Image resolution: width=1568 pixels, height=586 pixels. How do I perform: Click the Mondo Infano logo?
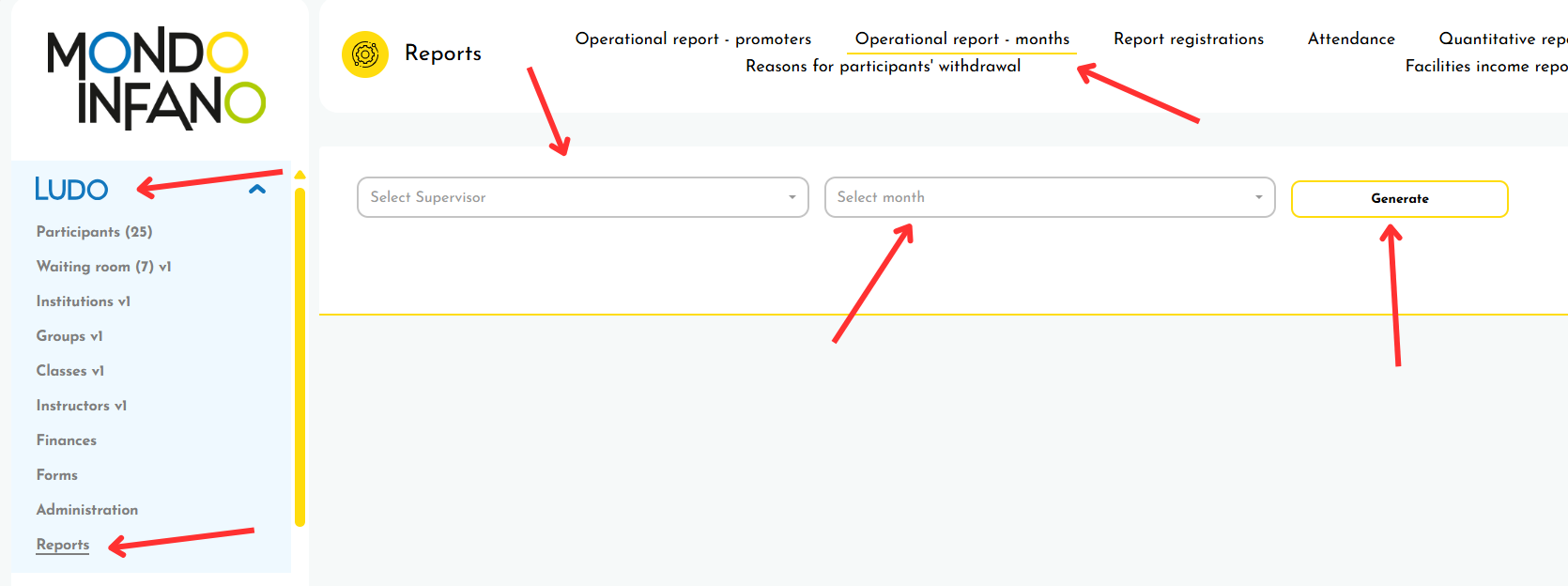[x=156, y=79]
